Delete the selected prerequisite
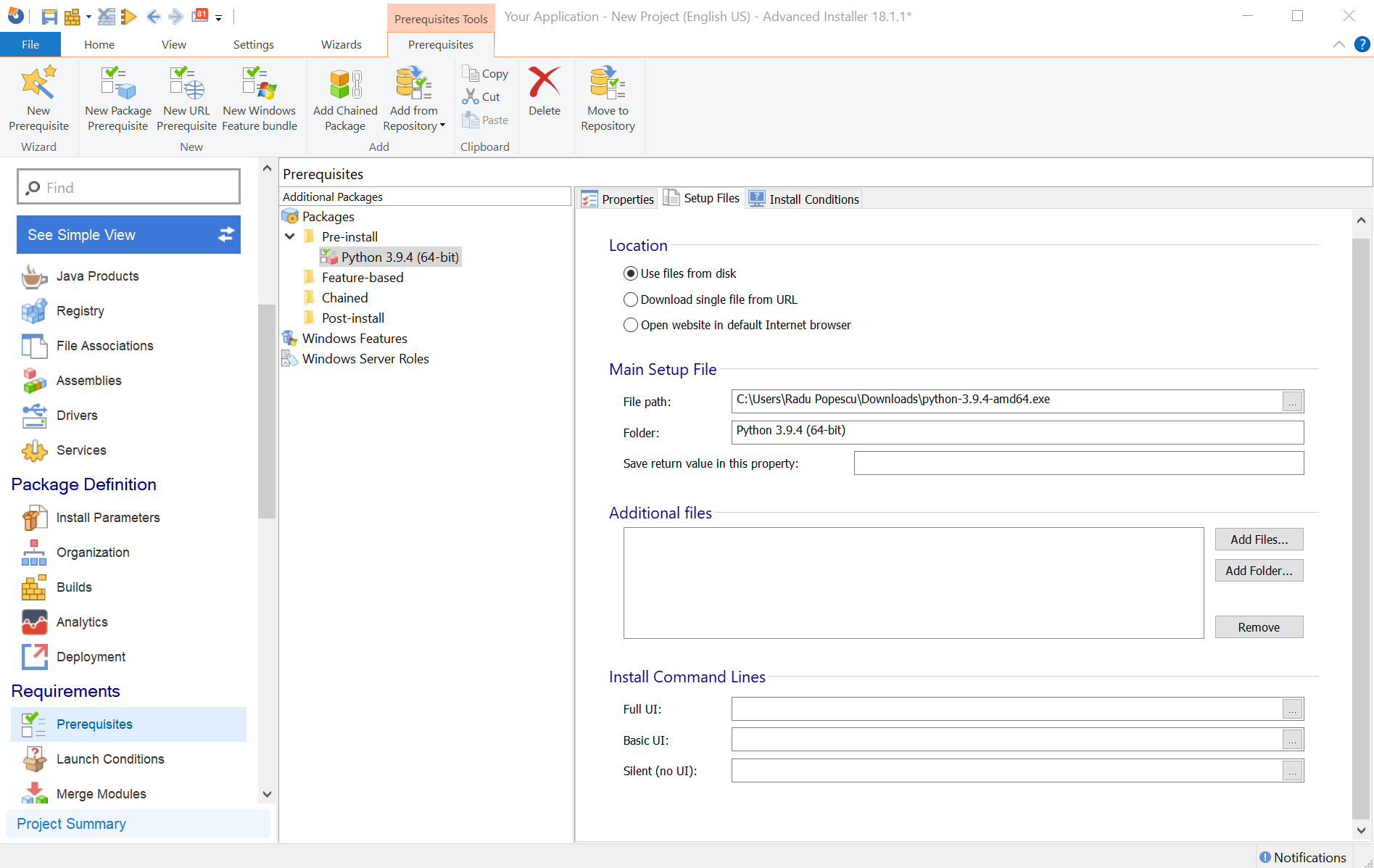This screenshot has width=1374, height=868. coord(545,91)
